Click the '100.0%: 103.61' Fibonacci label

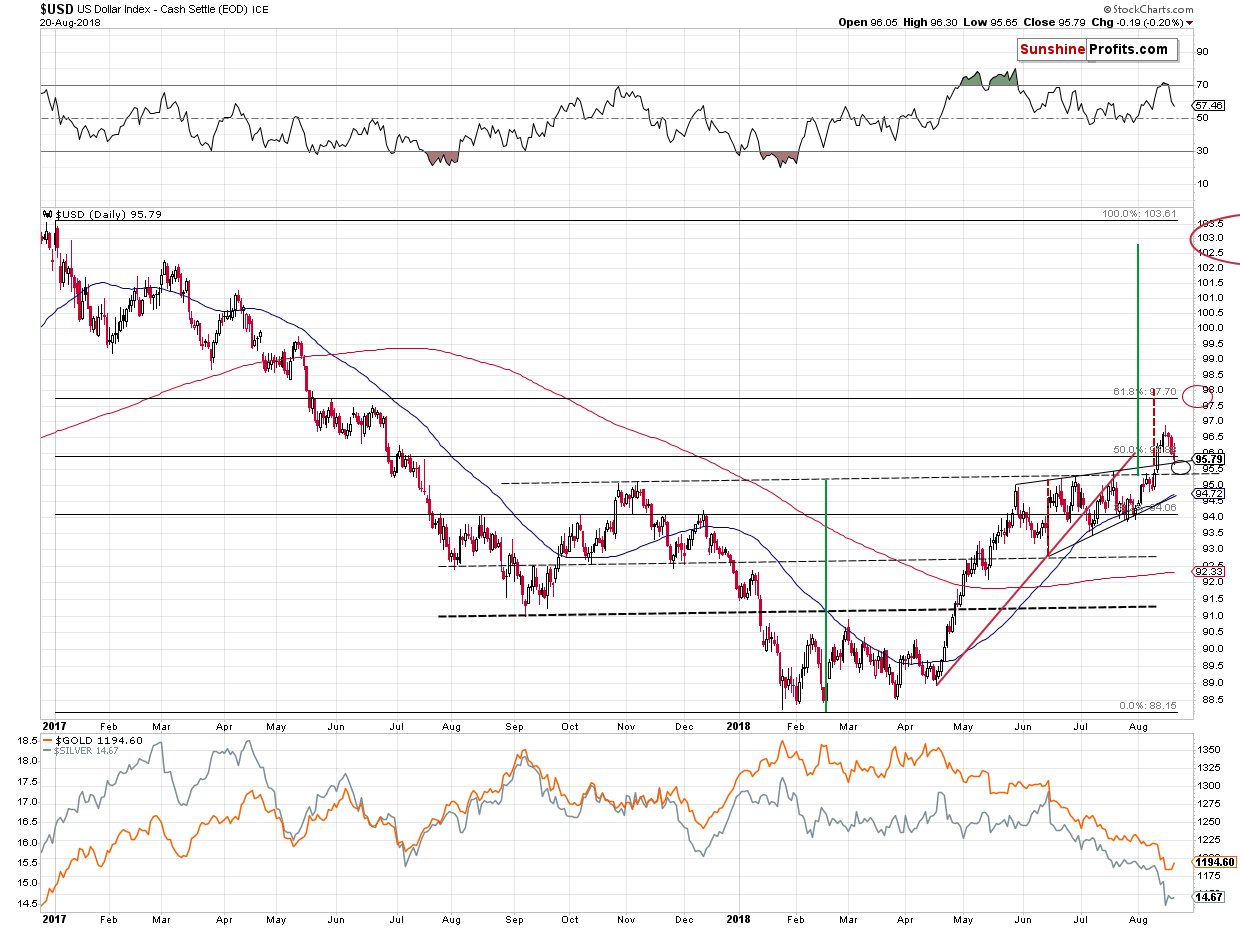(1139, 214)
